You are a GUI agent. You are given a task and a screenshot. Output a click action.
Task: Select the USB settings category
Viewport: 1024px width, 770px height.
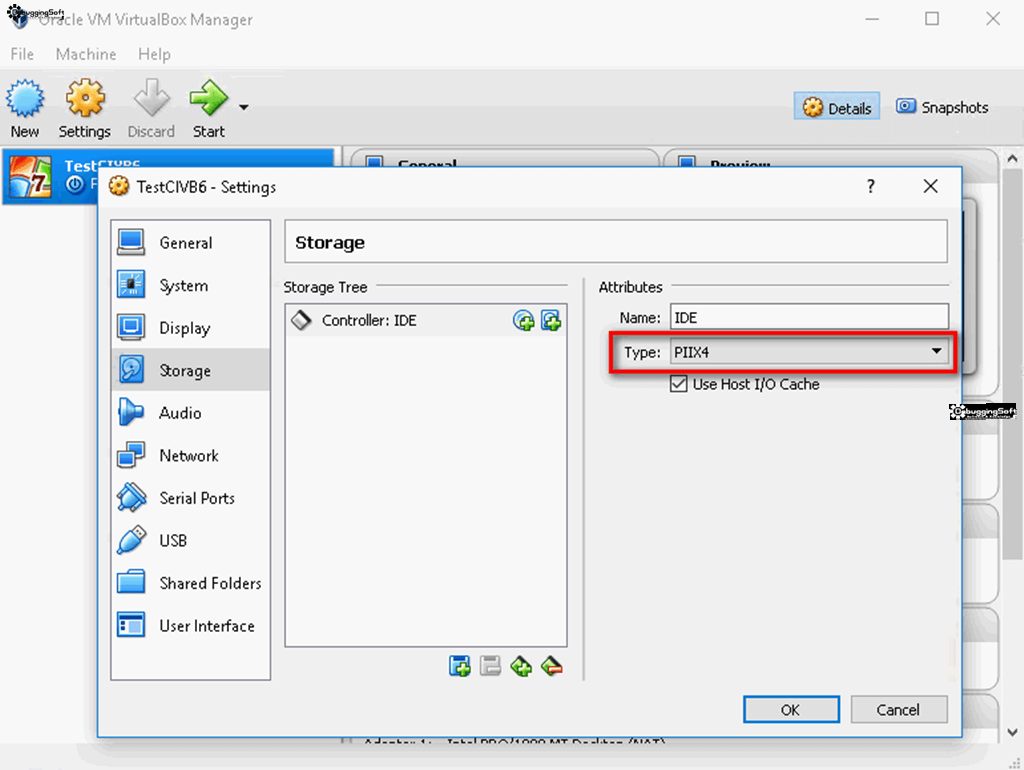coord(191,540)
